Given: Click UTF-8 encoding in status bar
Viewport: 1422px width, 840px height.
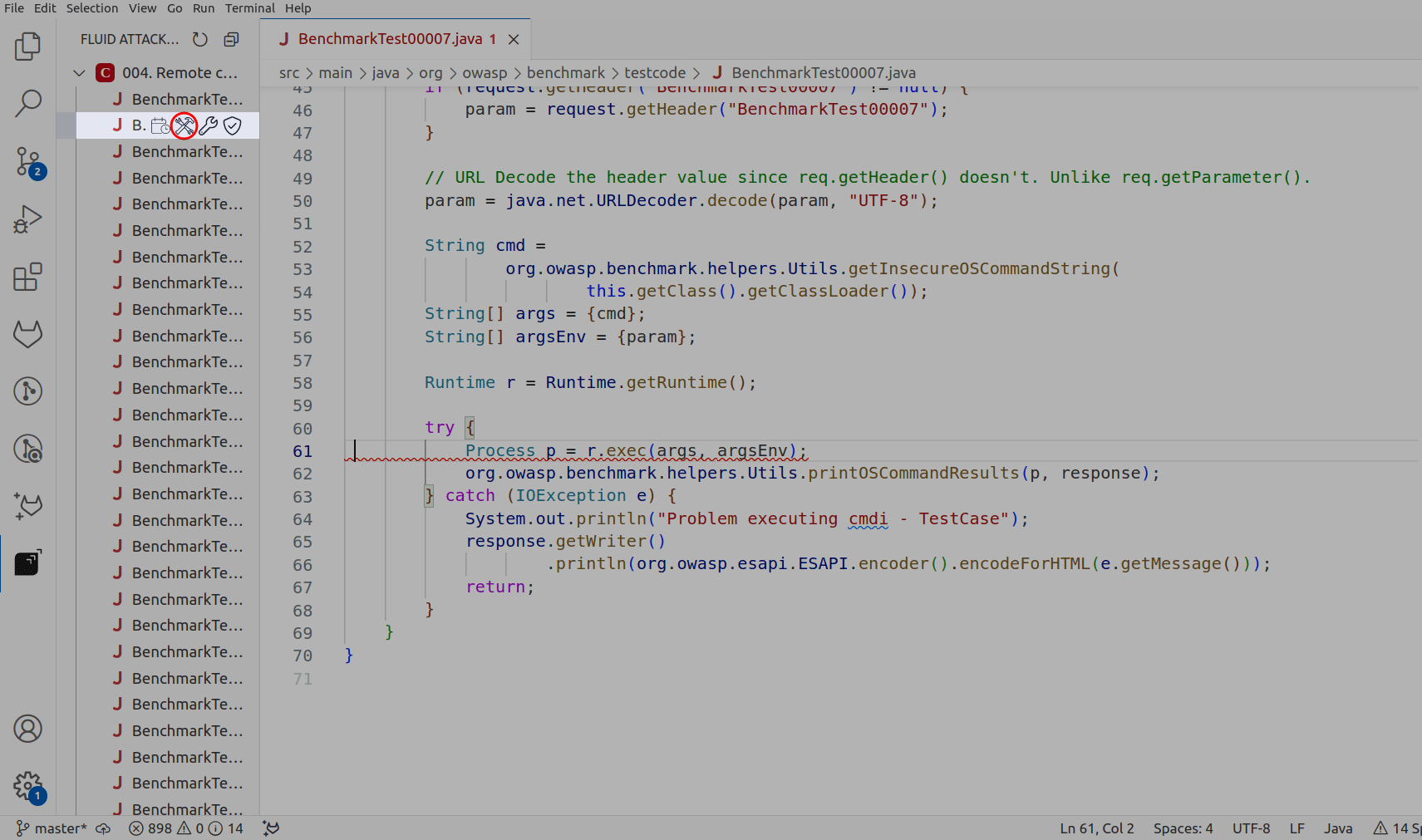Looking at the screenshot, I should [1252, 828].
